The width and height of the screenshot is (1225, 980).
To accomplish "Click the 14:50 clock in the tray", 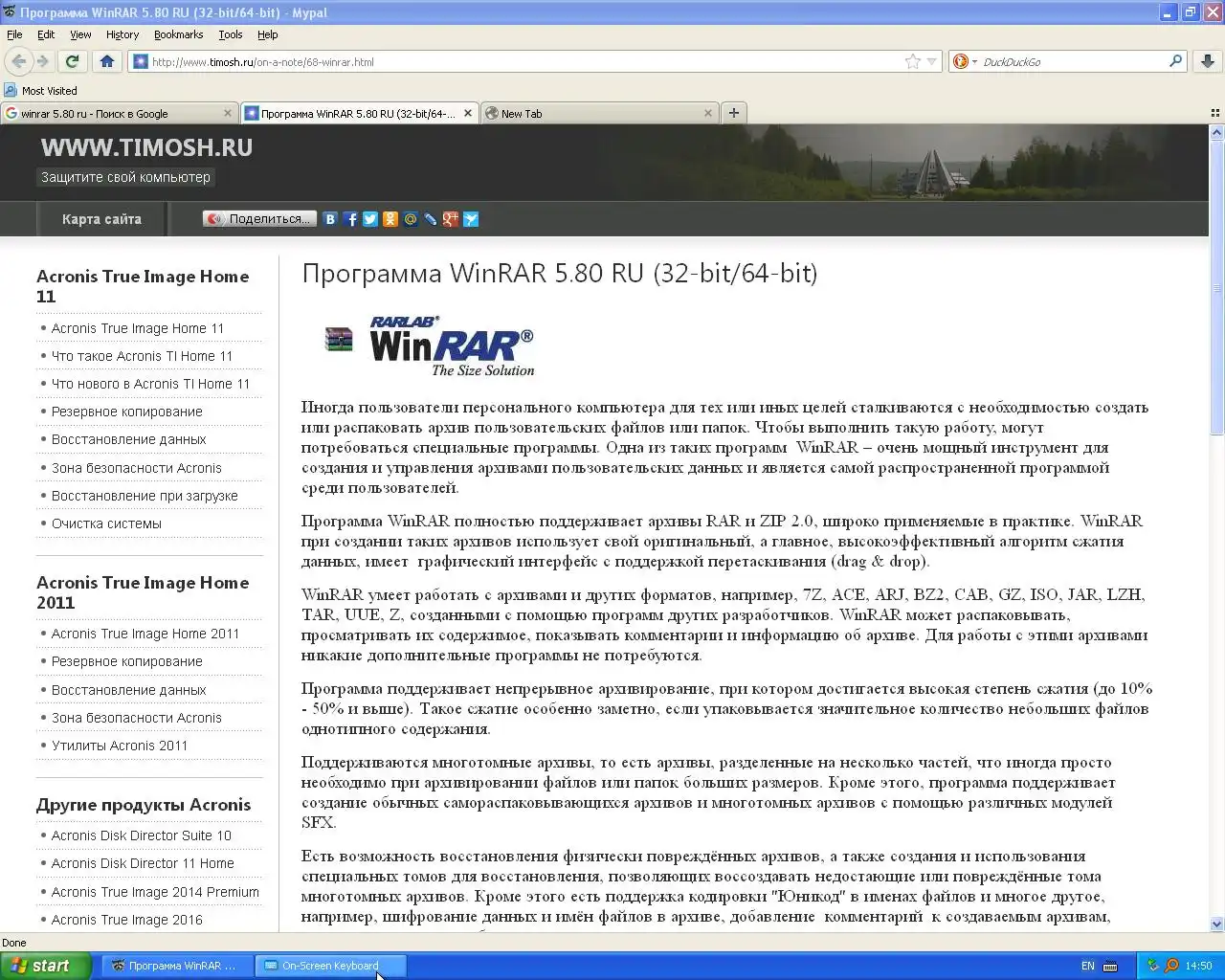I will pyautogui.click(x=1198, y=966).
